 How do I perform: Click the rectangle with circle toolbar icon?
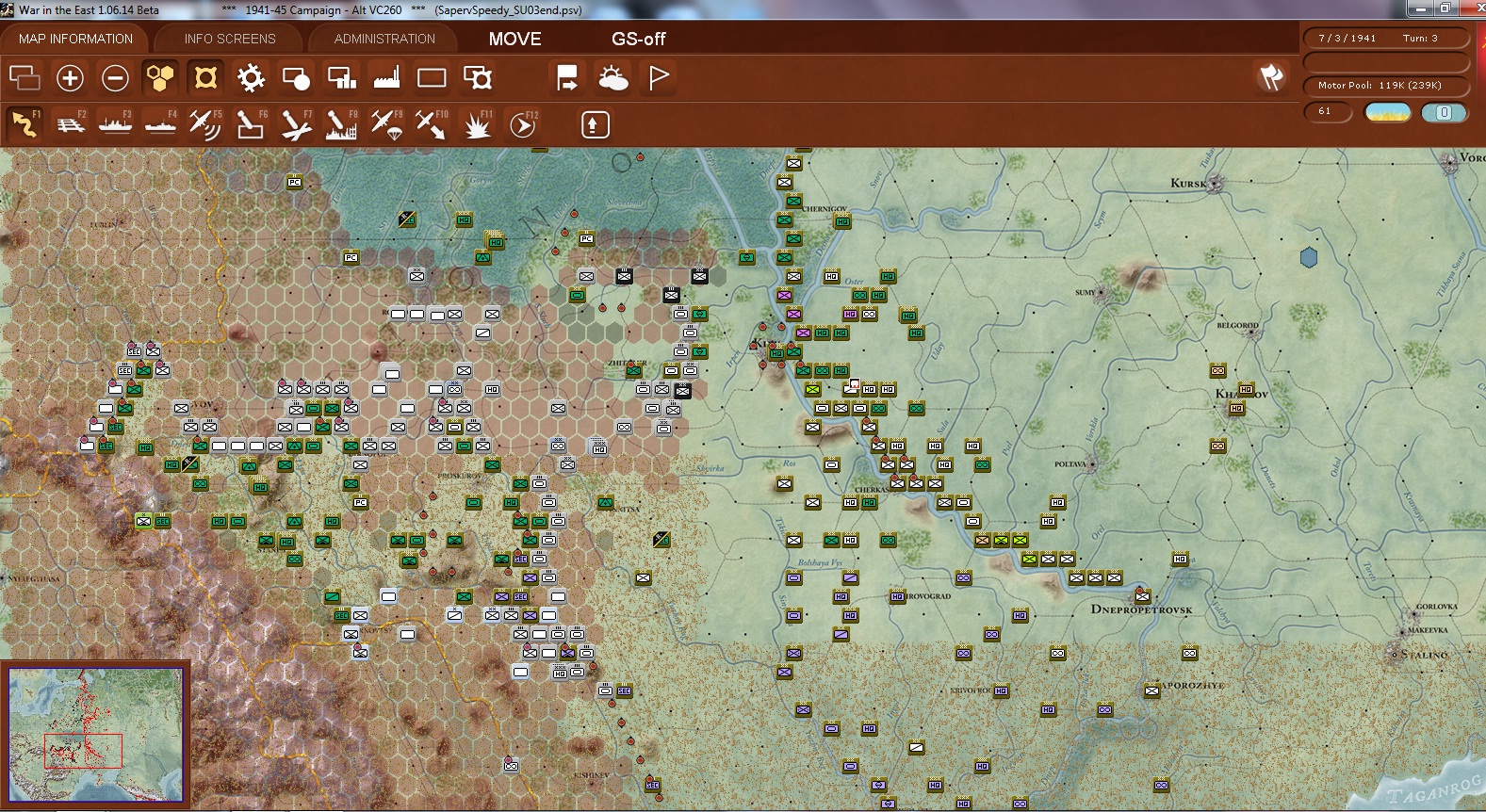[x=296, y=77]
